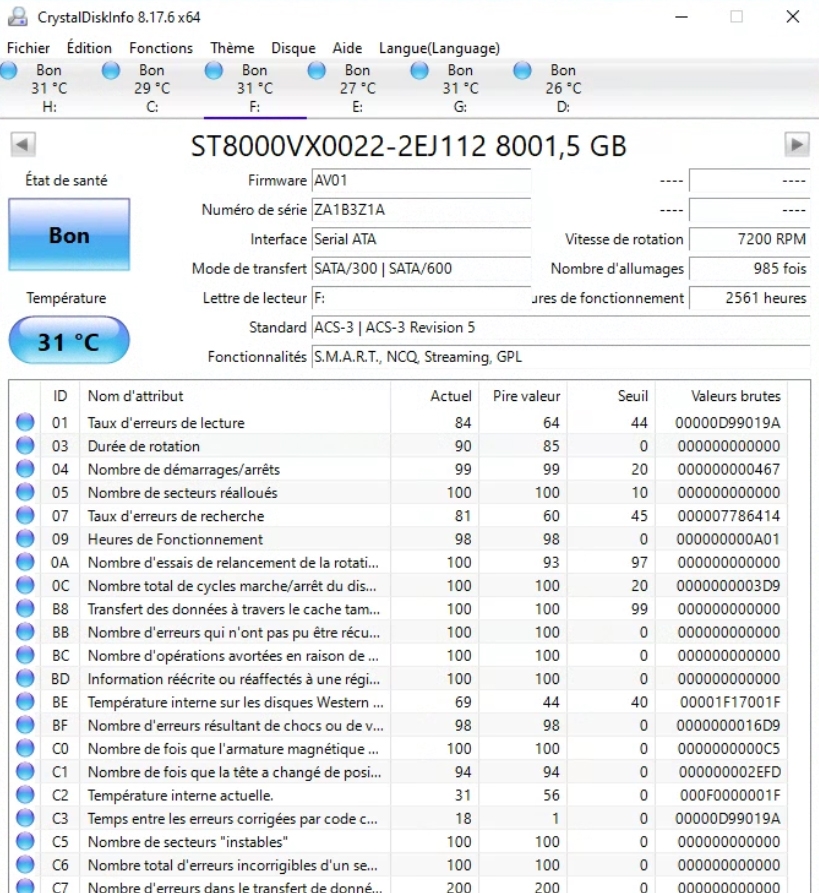Click status orb beside Taux d'erreurs de lecture
Image resolution: width=819 pixels, height=893 pixels.
pos(25,423)
